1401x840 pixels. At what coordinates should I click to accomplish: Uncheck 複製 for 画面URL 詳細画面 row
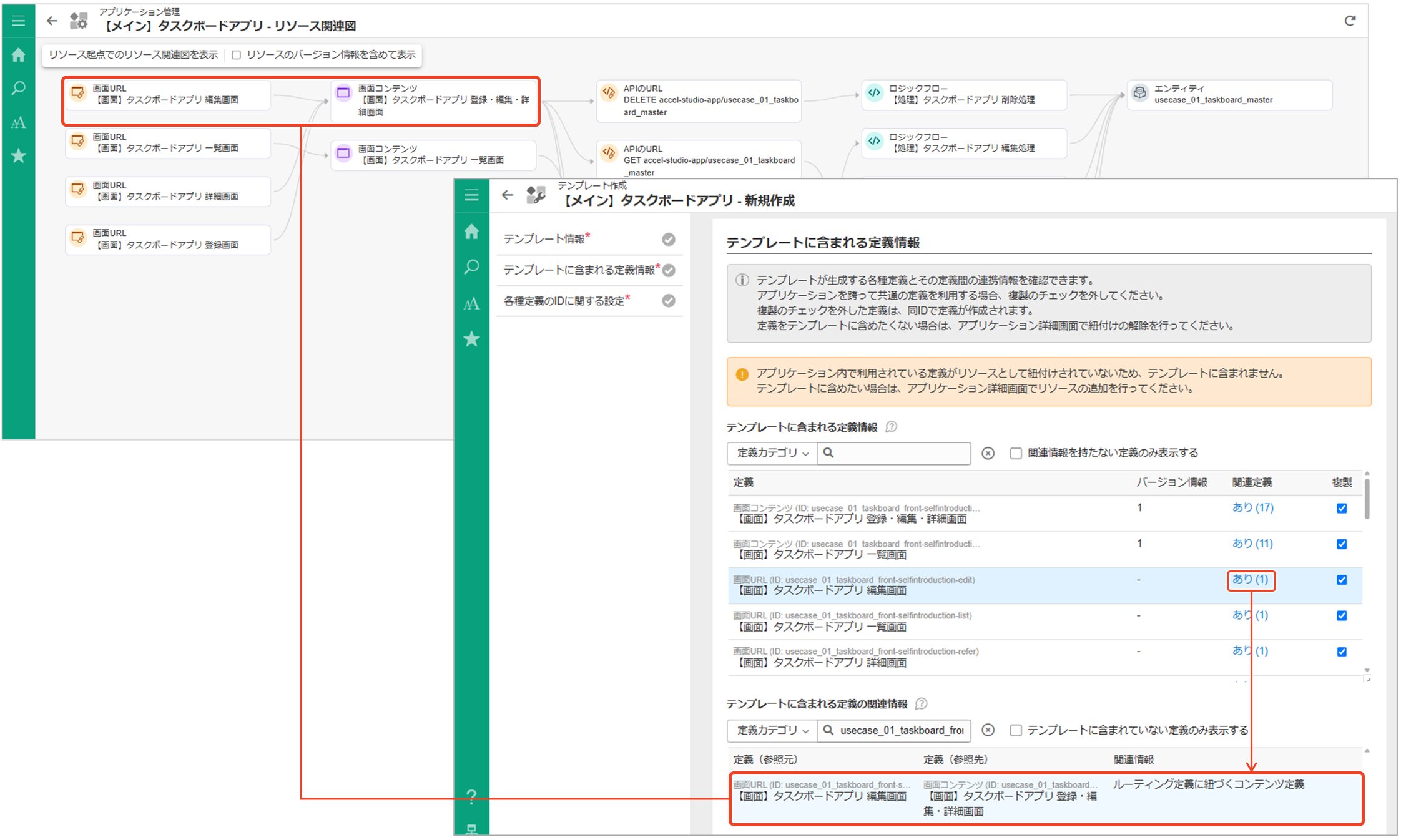(1342, 652)
